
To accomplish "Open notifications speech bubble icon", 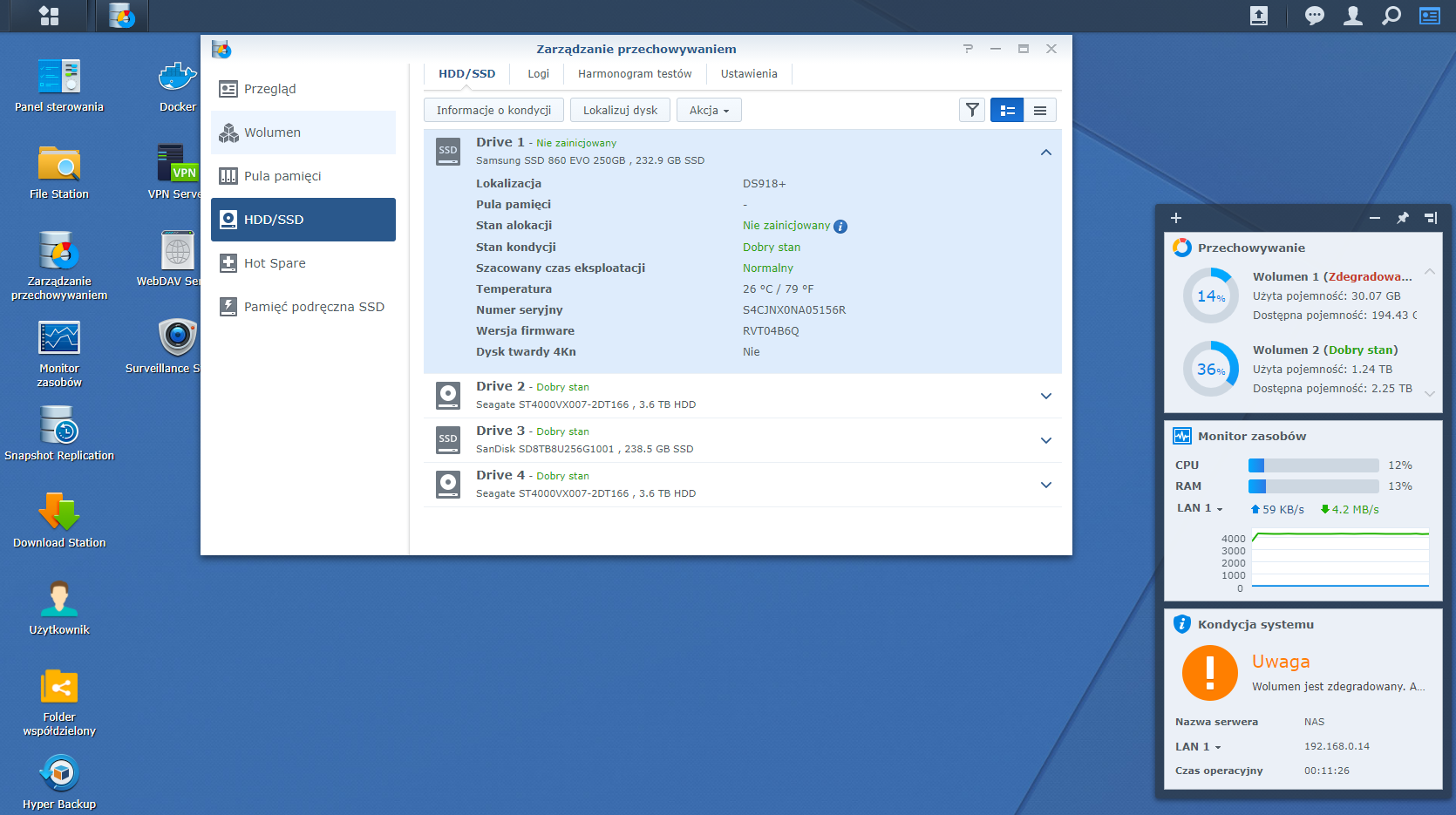I will (x=1315, y=16).
